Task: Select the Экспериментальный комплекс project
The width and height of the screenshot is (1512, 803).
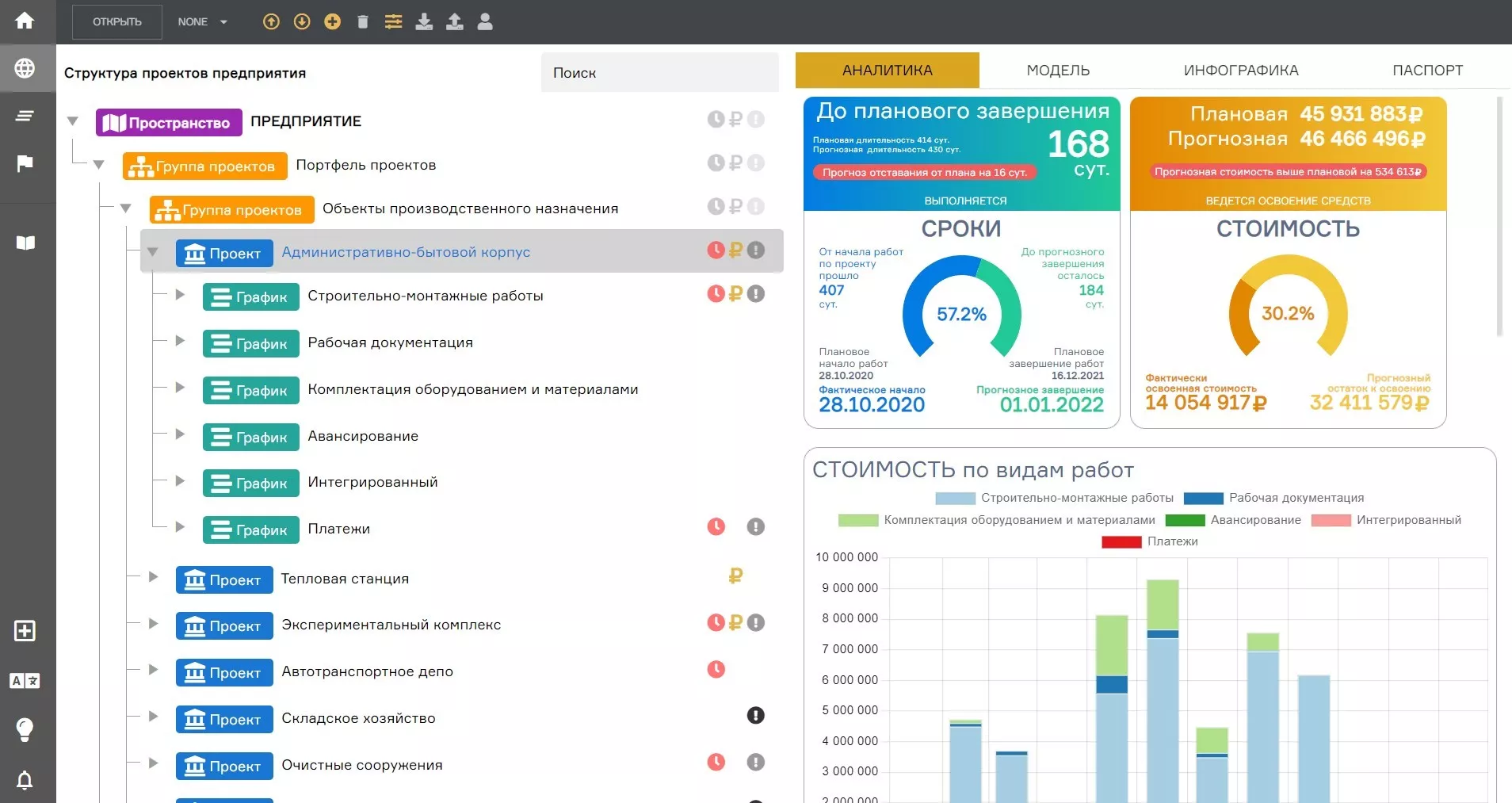Action: (x=391, y=625)
